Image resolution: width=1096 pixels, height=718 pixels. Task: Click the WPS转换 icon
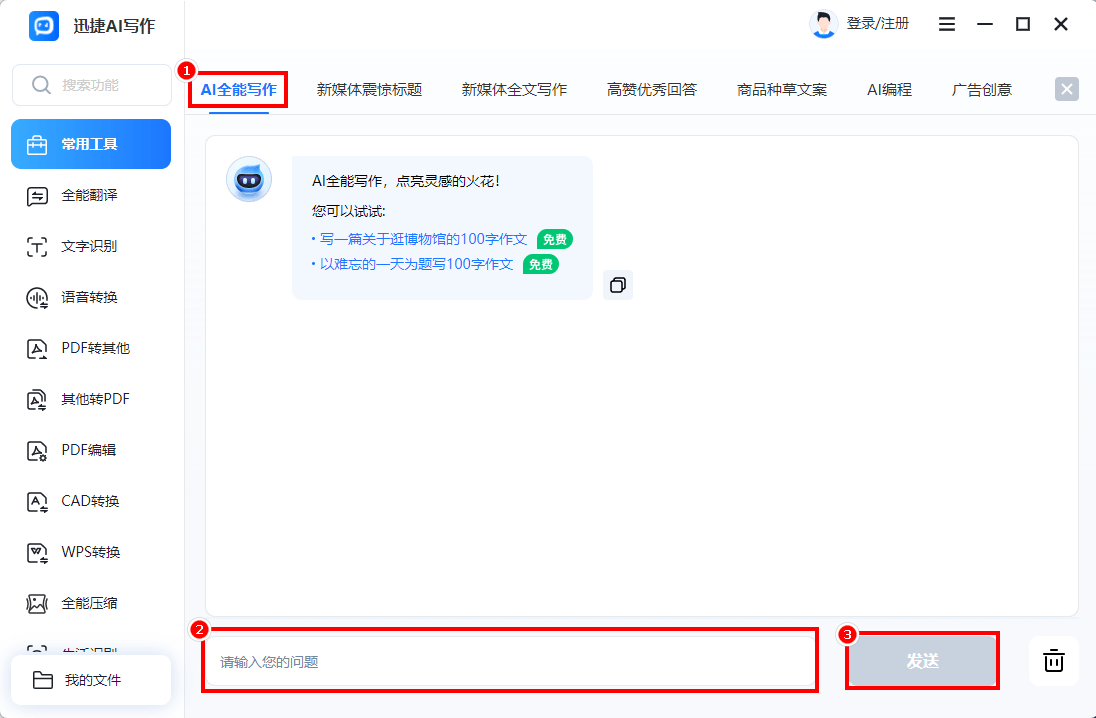tap(37, 553)
